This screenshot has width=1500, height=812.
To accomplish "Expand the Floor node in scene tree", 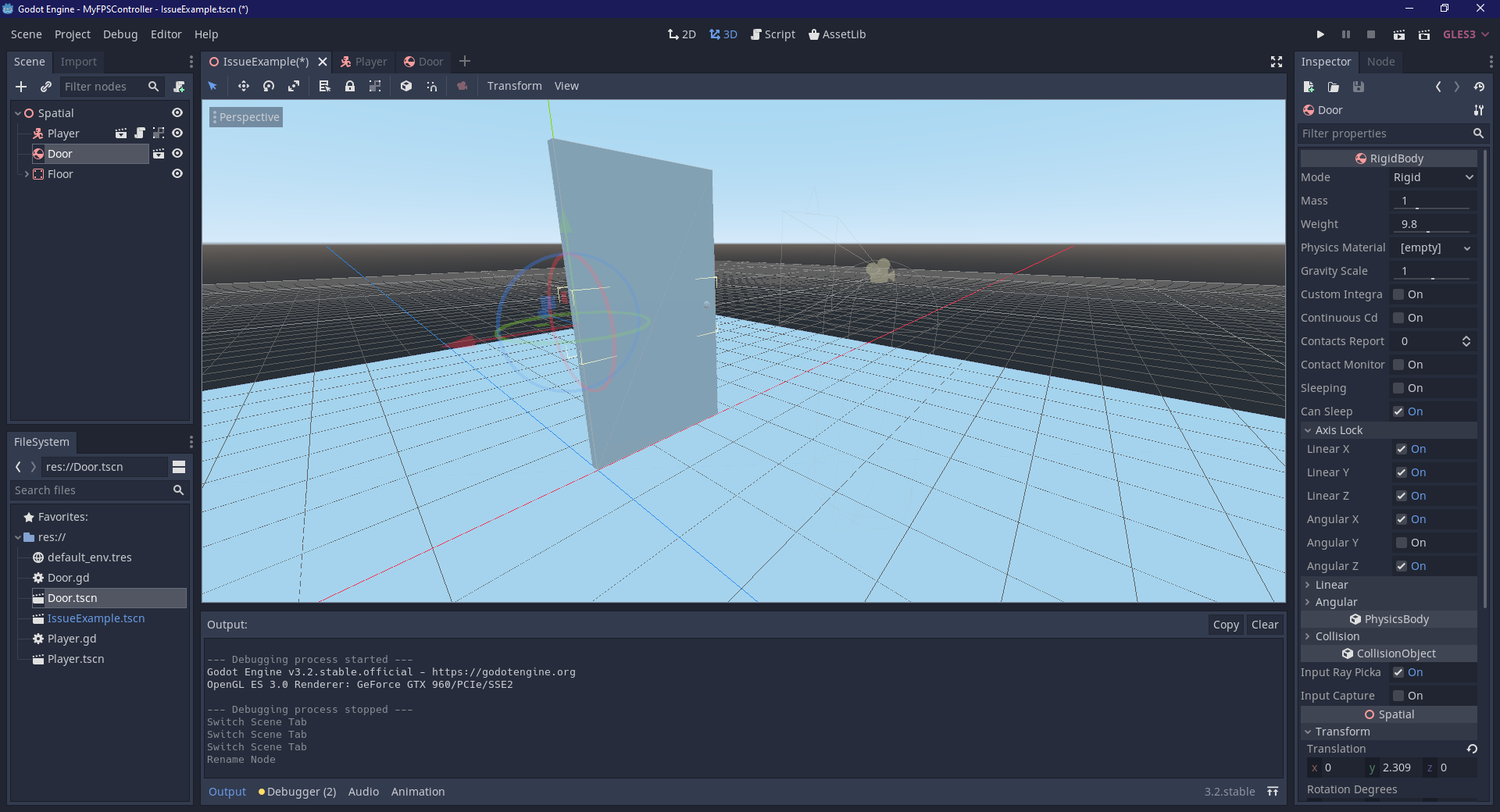I will tap(27, 174).
